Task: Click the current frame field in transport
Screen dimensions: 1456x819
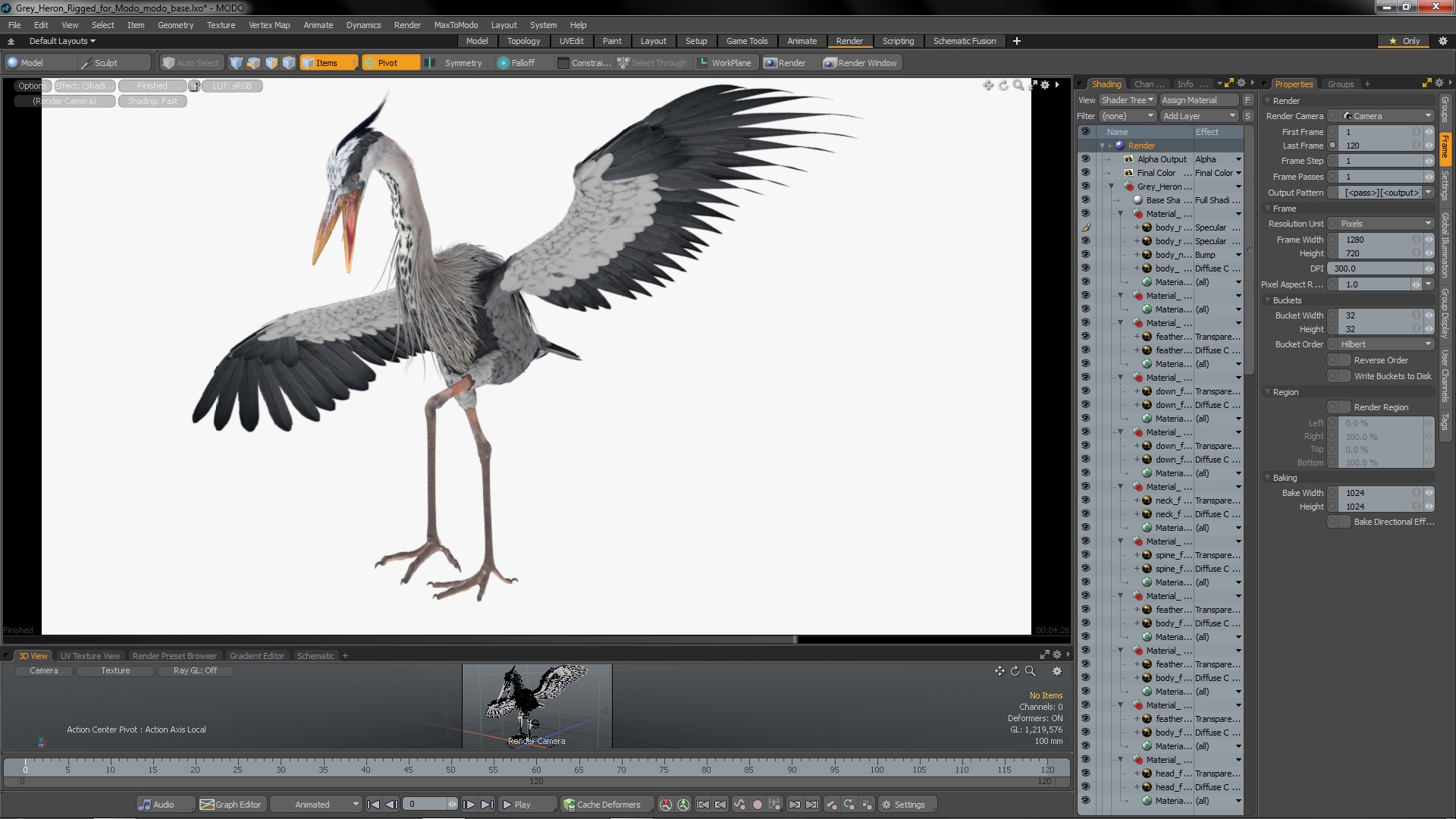Action: click(x=426, y=805)
